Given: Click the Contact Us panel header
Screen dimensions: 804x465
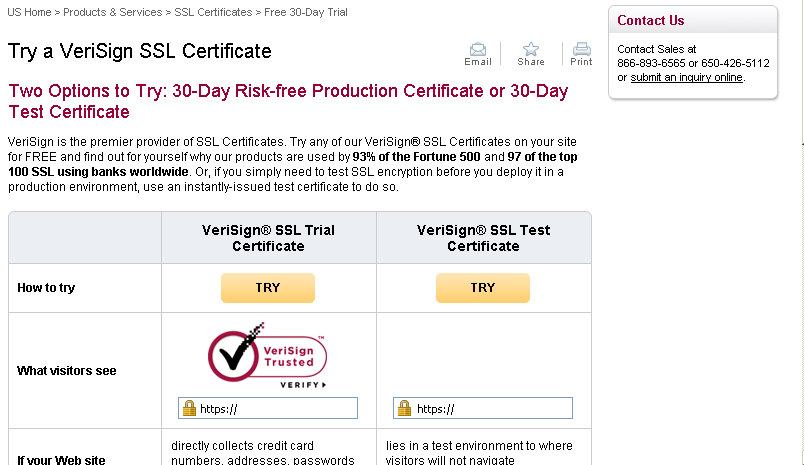Looking at the screenshot, I should pyautogui.click(x=651, y=20).
